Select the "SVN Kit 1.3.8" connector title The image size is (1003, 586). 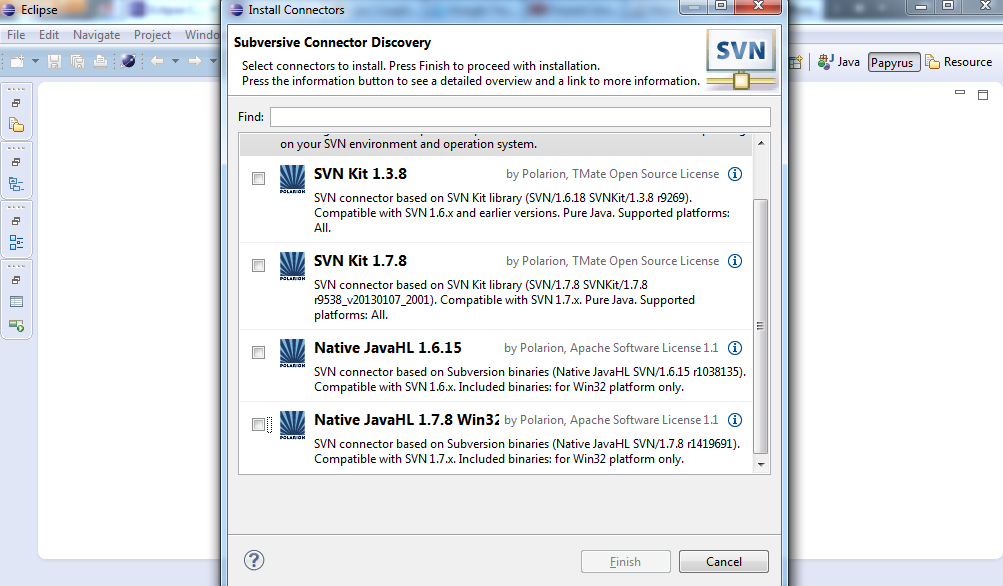360,174
